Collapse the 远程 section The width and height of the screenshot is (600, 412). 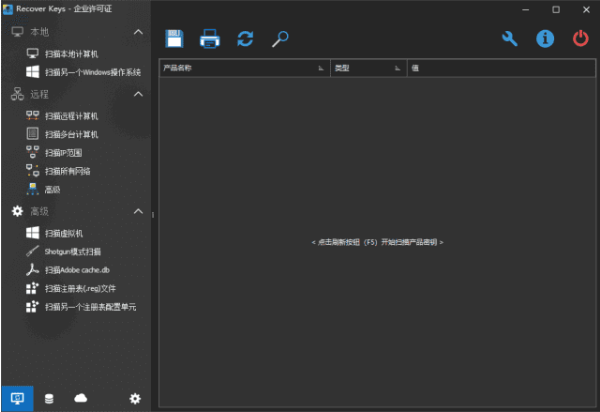(138, 94)
